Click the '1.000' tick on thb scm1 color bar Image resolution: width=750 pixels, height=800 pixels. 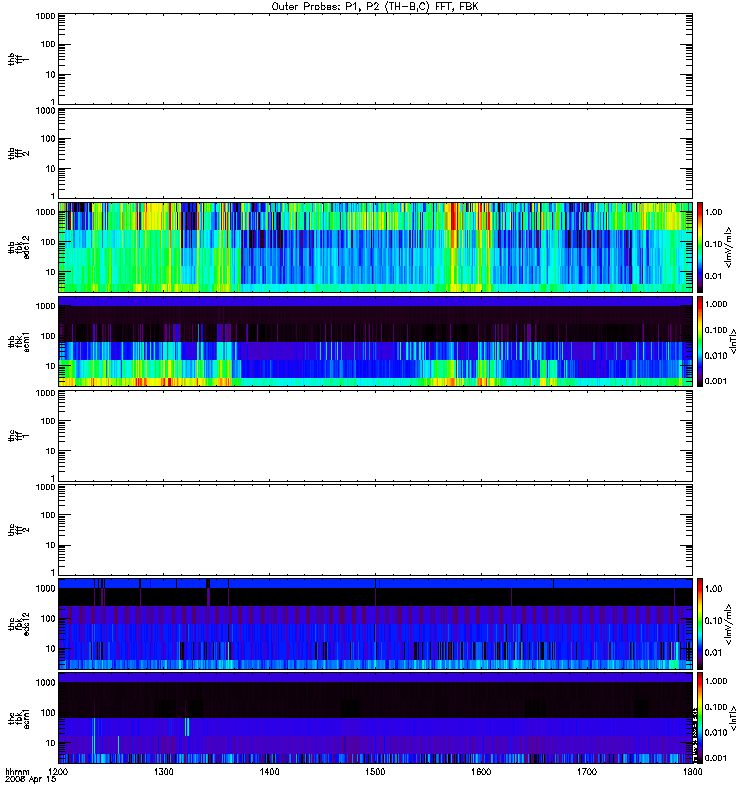[x=716, y=304]
